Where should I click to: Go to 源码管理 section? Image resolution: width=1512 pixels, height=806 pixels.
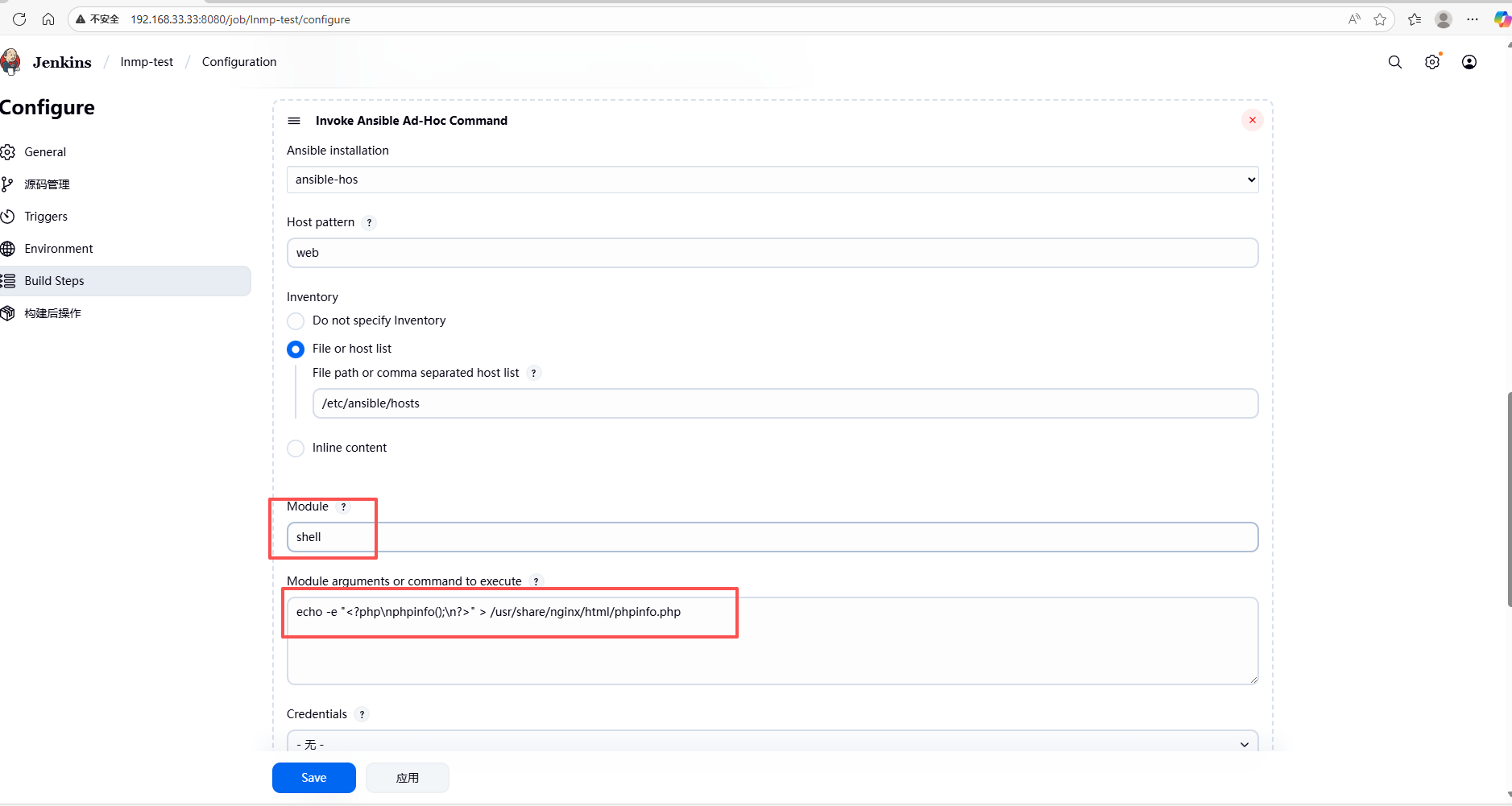click(47, 184)
